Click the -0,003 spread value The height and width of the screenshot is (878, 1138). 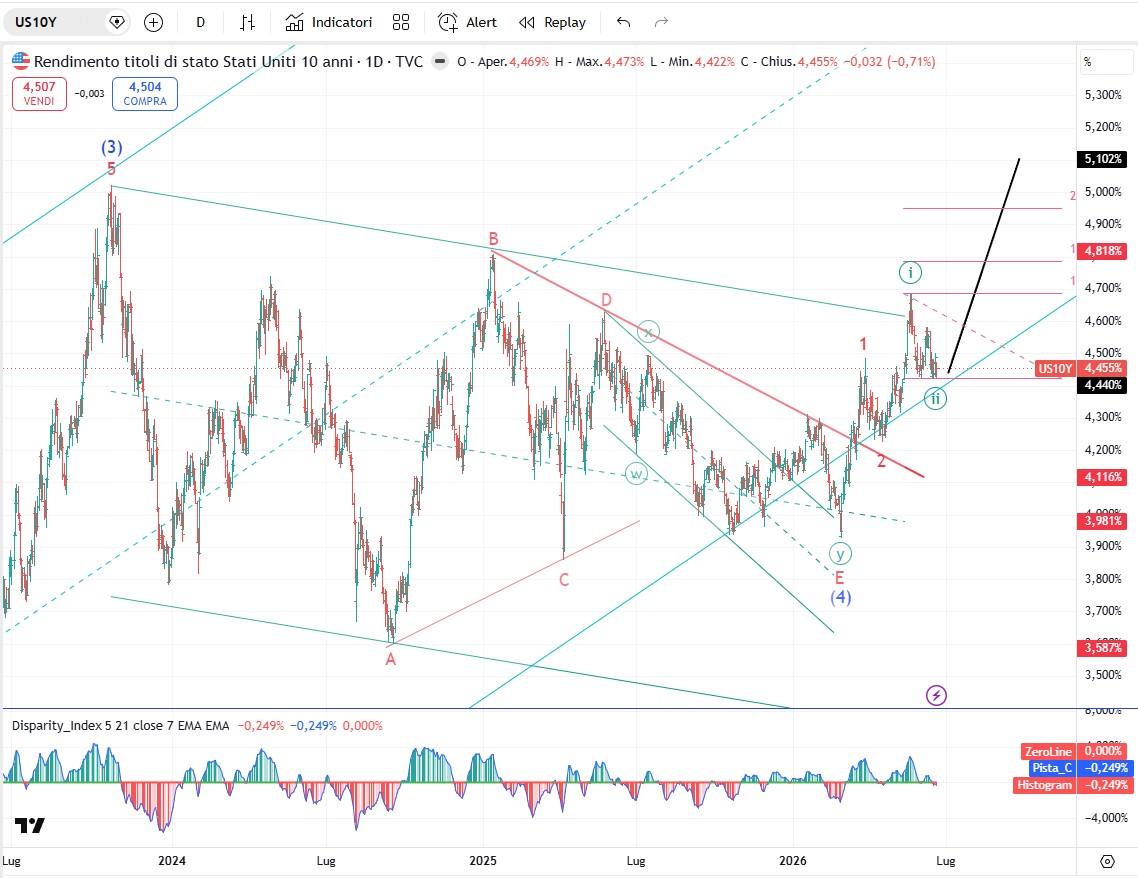tap(89, 94)
